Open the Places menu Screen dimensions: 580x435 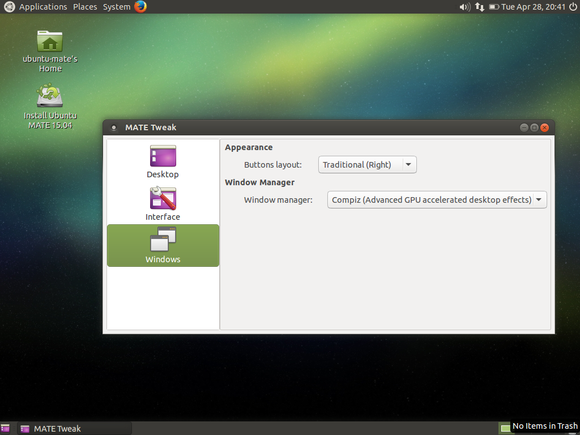(85, 7)
